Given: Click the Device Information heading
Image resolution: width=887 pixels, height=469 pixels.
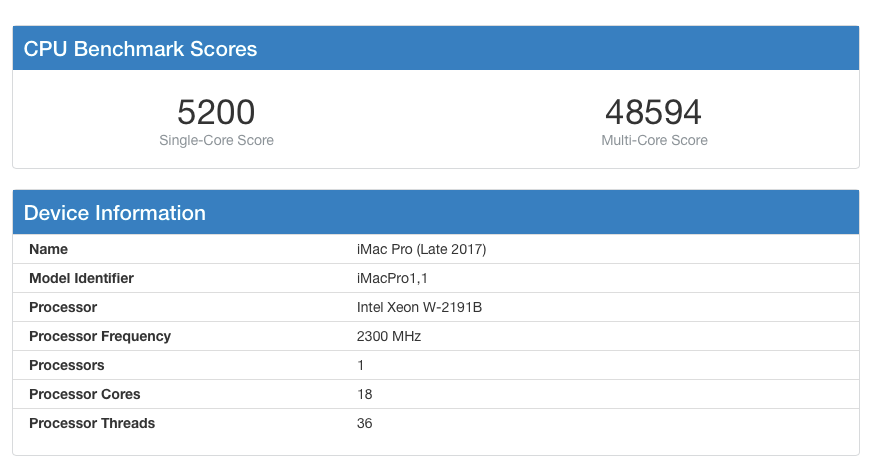Looking at the screenshot, I should click(x=115, y=213).
